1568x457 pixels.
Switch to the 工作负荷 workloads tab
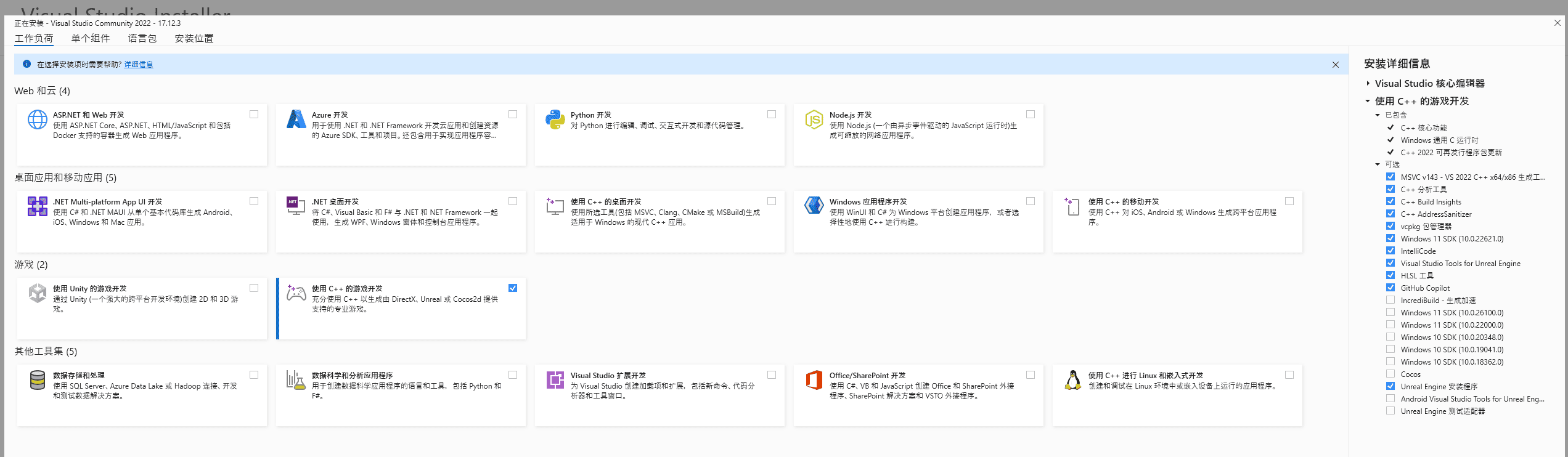pyautogui.click(x=34, y=38)
